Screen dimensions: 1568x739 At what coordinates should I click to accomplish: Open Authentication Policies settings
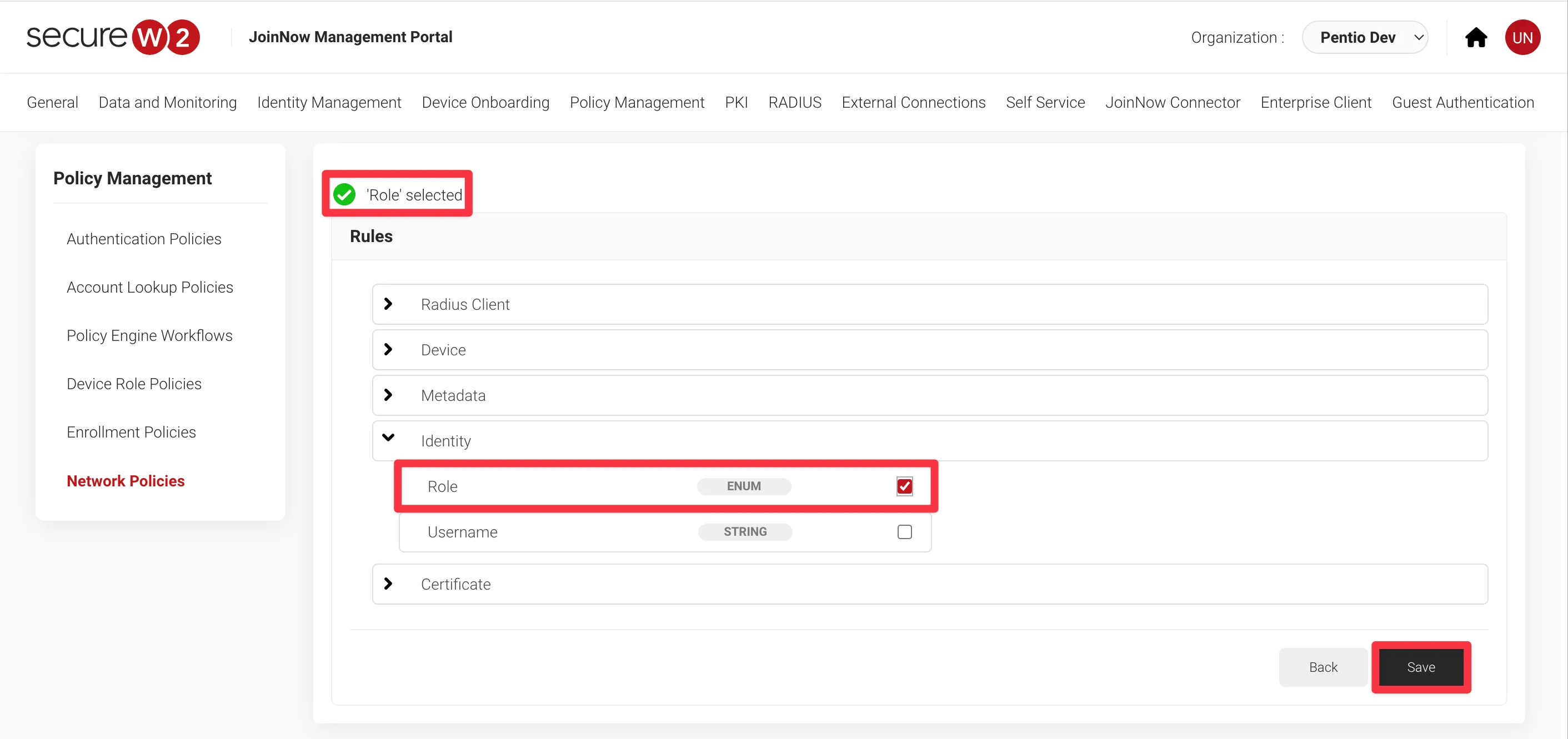[144, 238]
